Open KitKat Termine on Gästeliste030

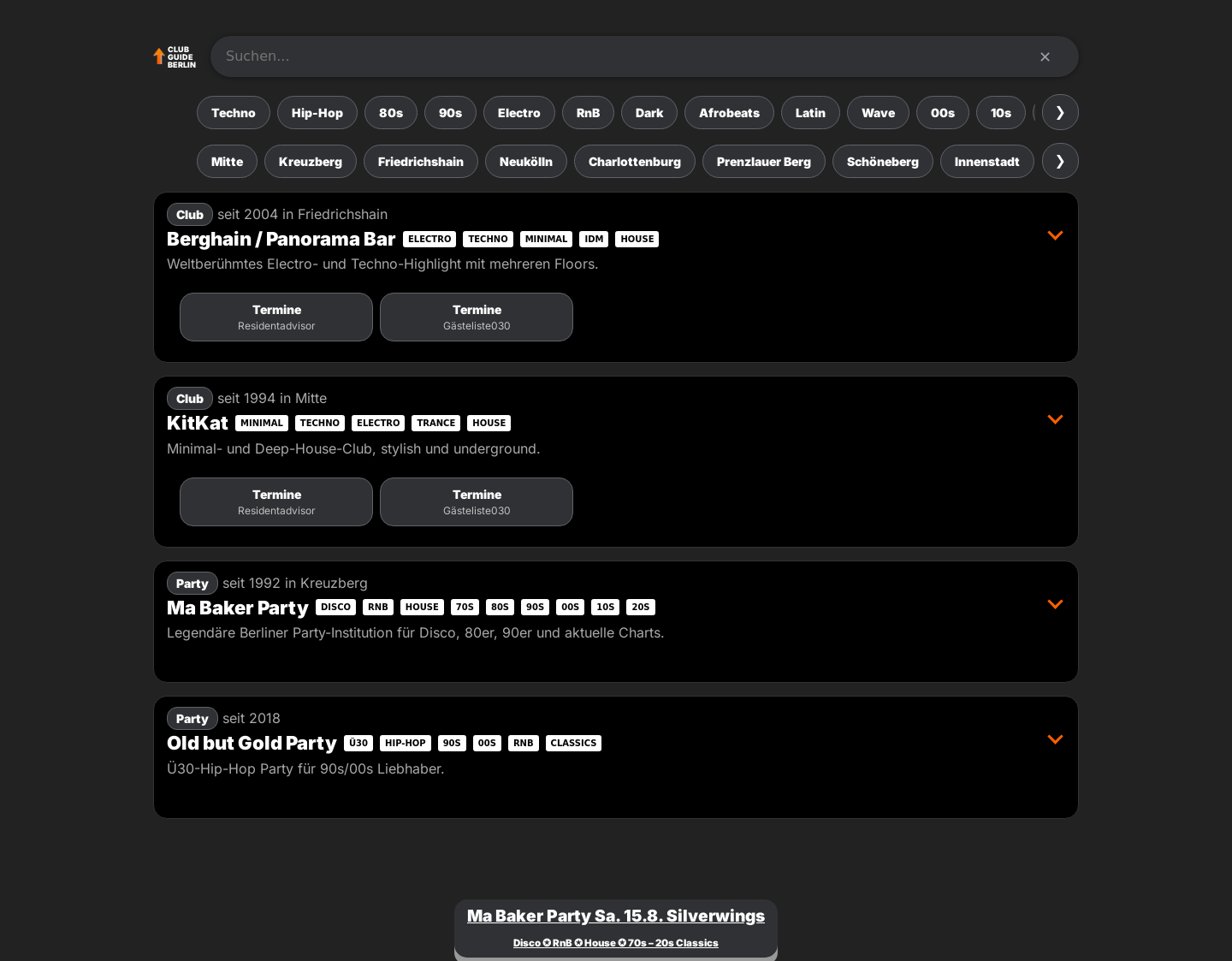pyautogui.click(x=477, y=502)
